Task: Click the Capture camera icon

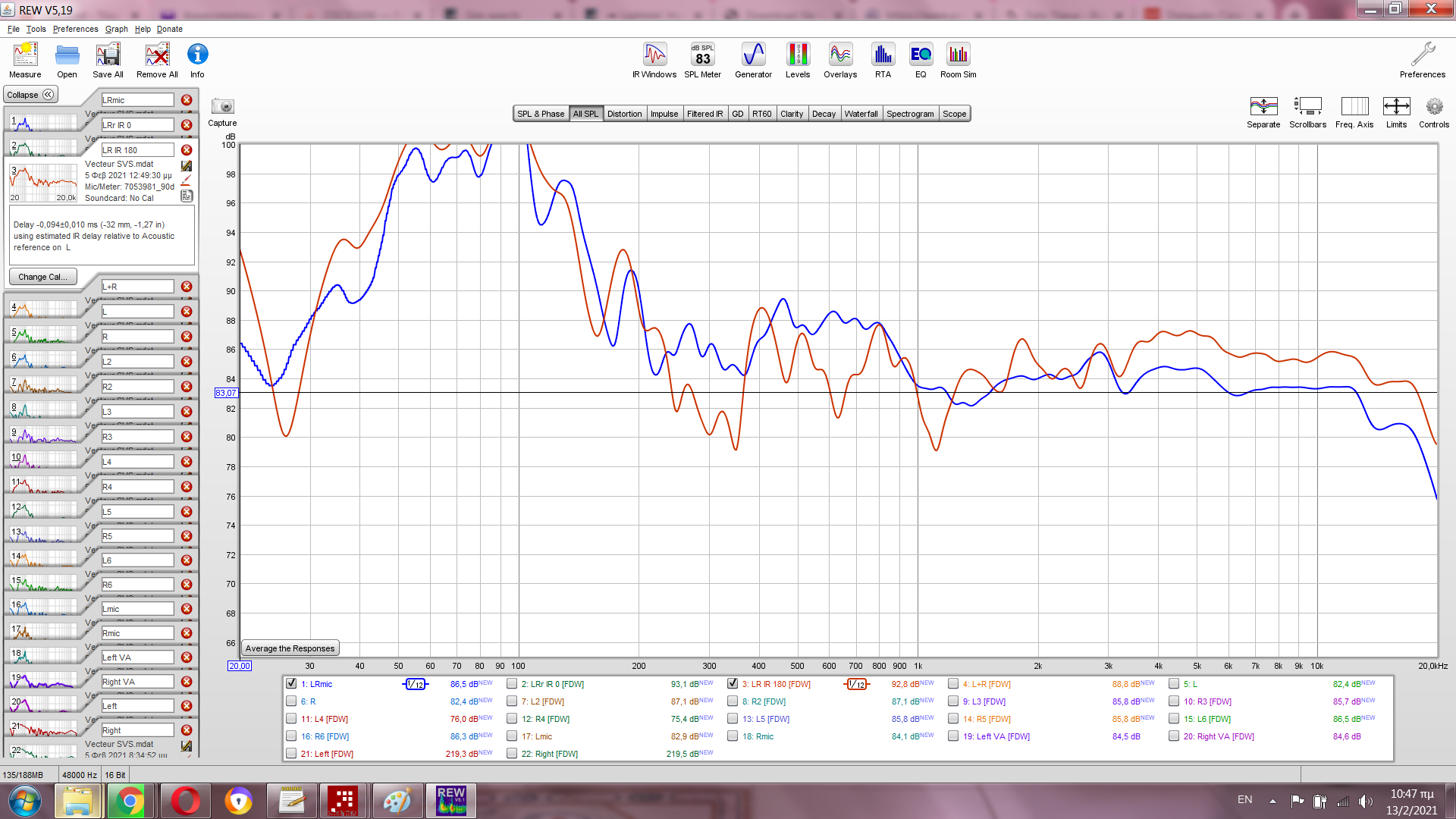Action: click(x=222, y=107)
